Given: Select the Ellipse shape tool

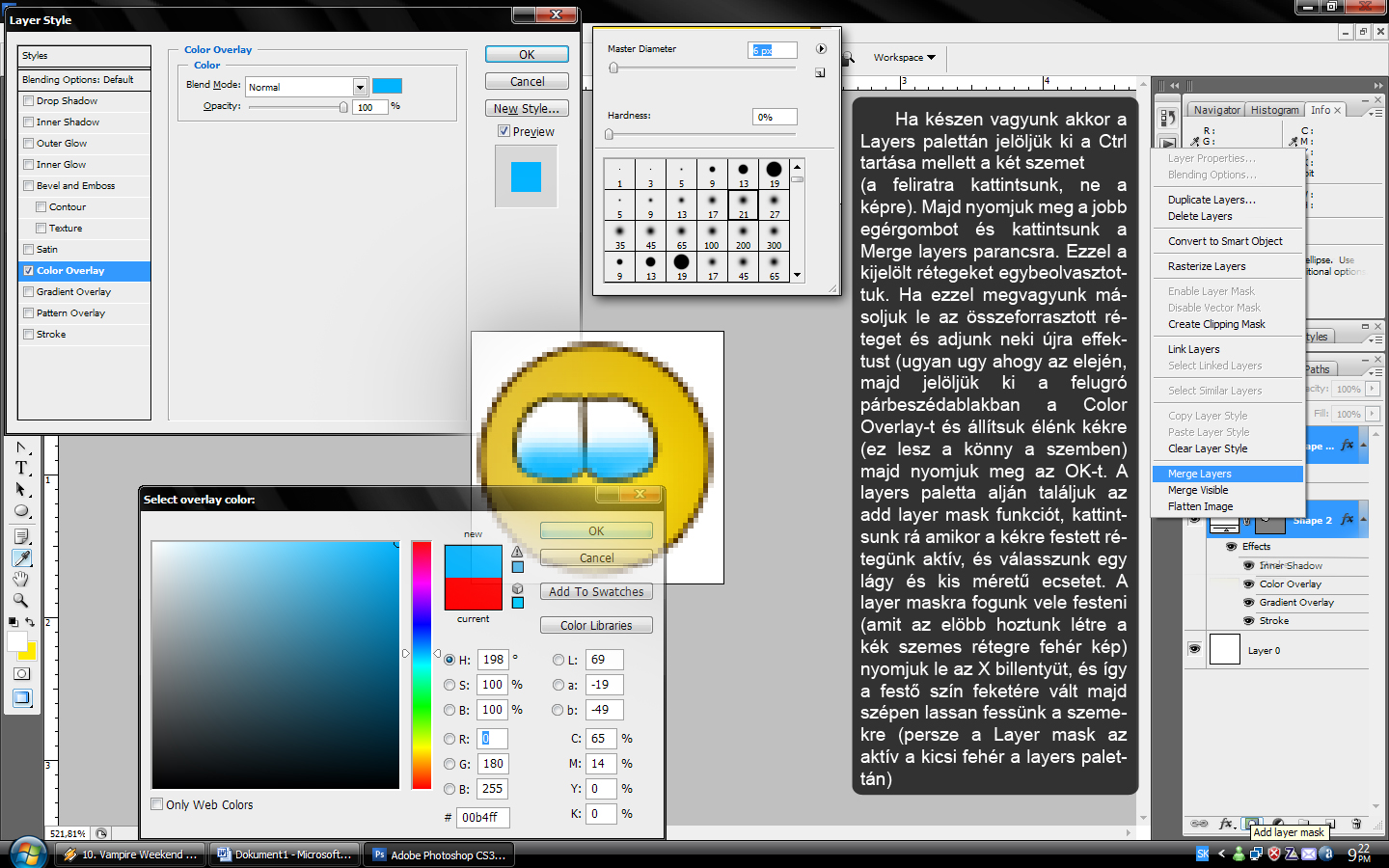Looking at the screenshot, I should point(21,511).
